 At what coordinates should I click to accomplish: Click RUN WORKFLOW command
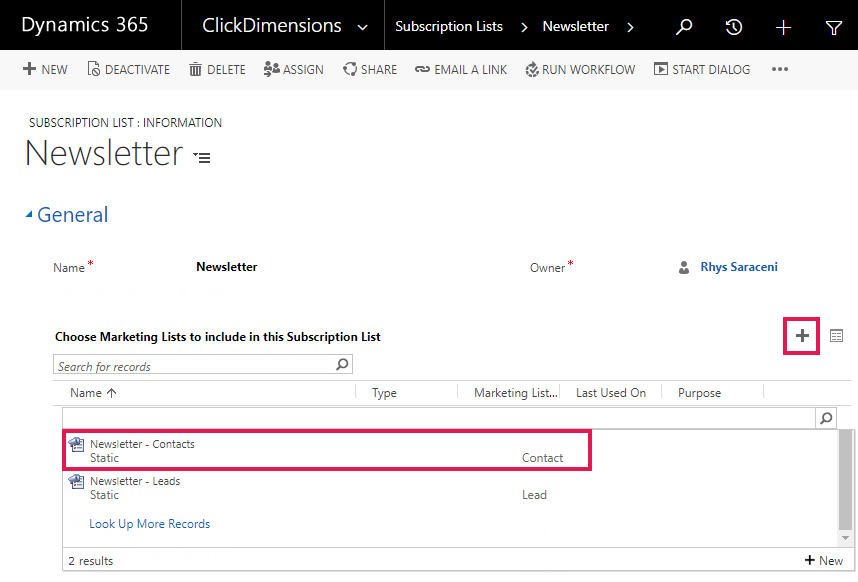coord(580,69)
